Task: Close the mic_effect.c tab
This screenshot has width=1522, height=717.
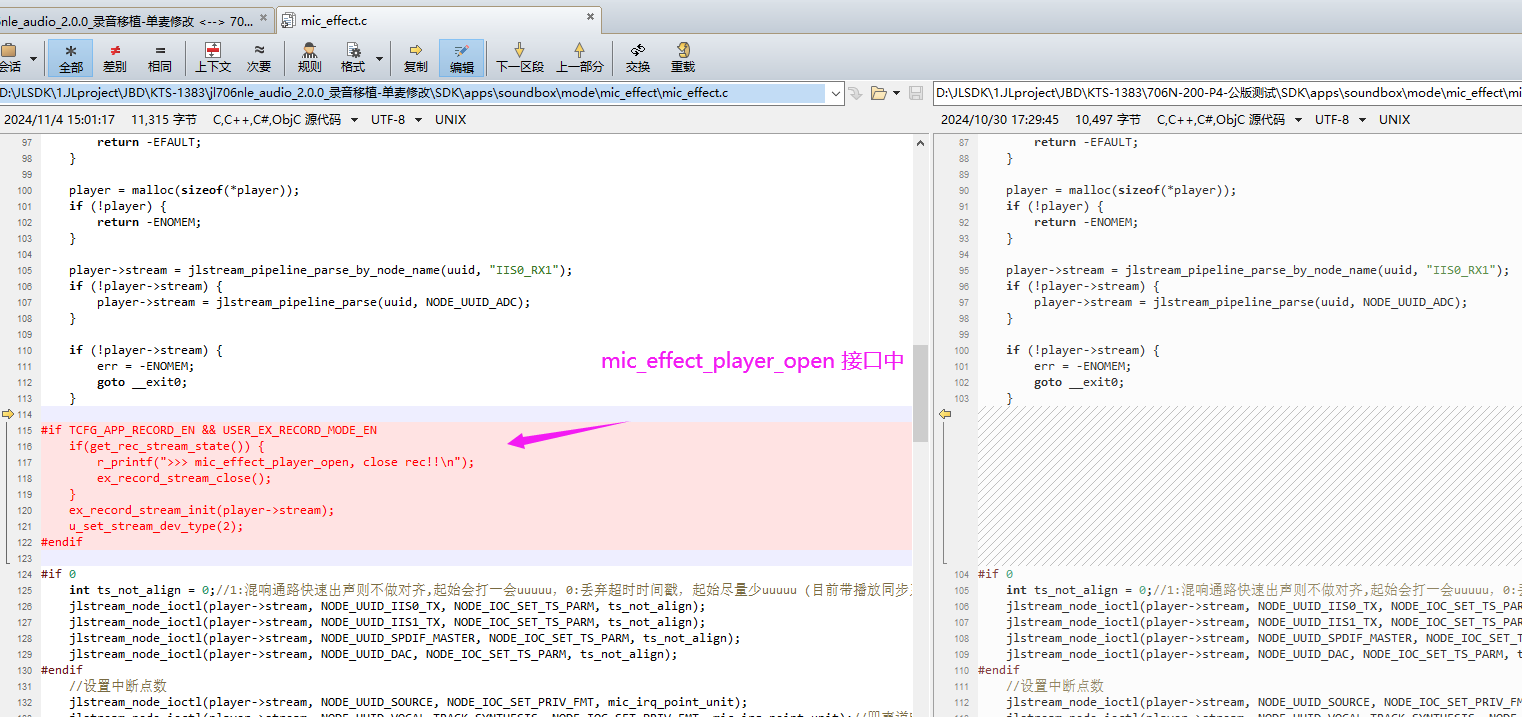Action: (590, 17)
